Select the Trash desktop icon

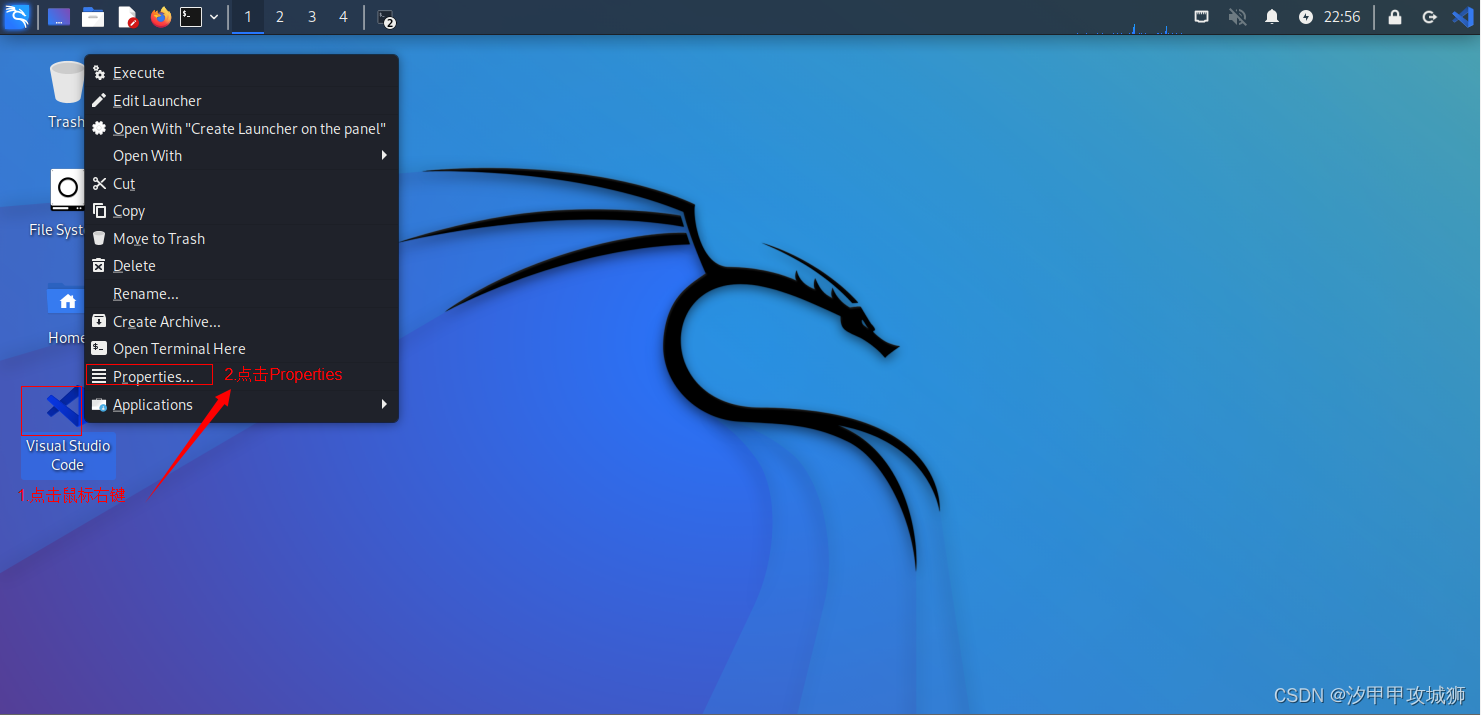coord(67,95)
